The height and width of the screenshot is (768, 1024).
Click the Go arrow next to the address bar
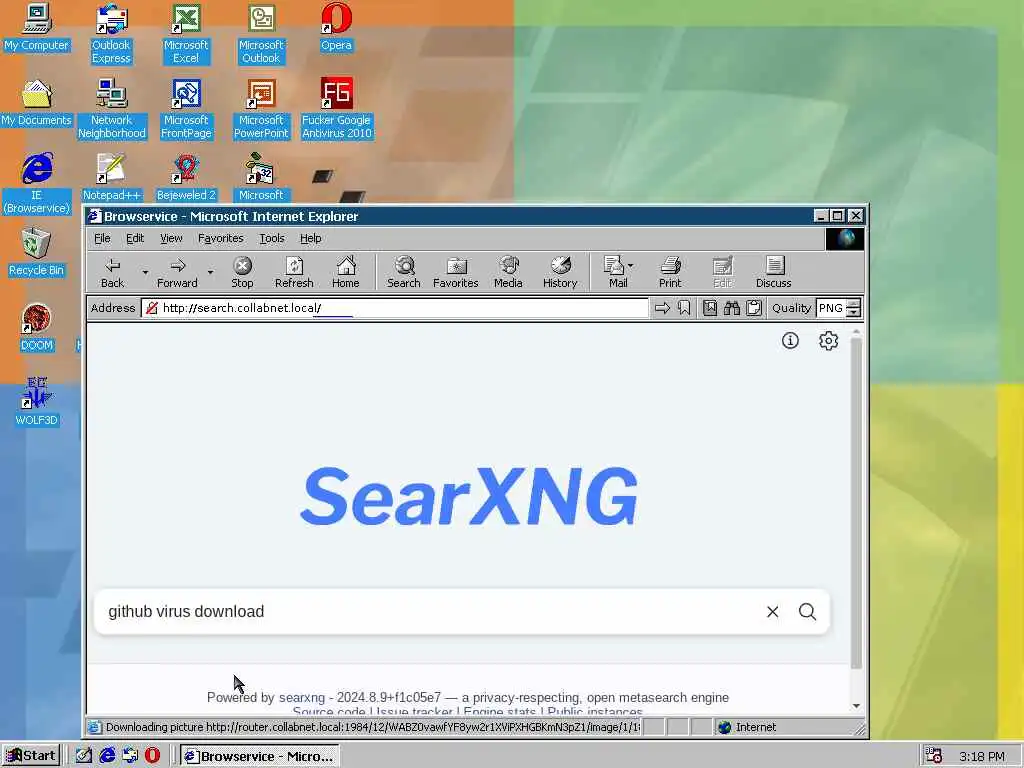(662, 308)
